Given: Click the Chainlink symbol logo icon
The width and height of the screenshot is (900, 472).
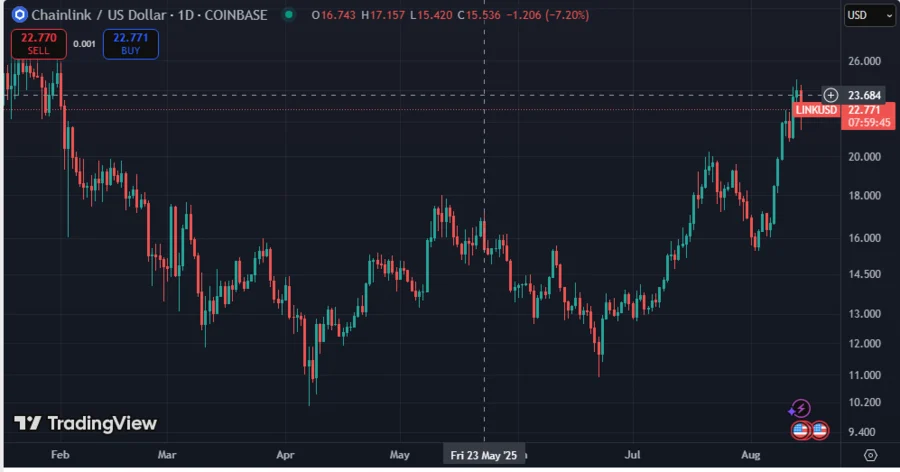Looking at the screenshot, I should [20, 14].
